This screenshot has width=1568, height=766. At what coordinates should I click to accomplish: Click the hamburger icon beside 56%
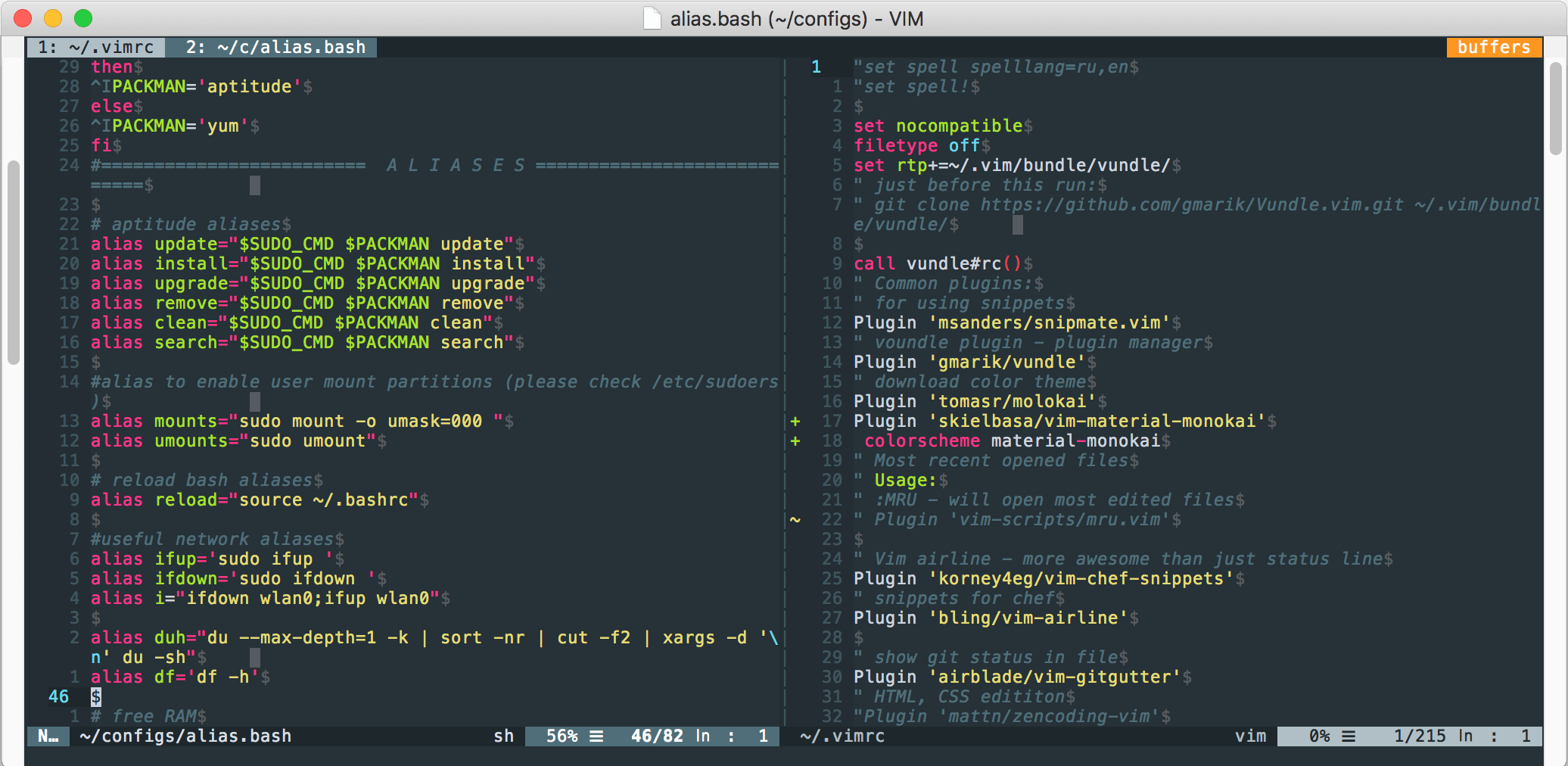[597, 736]
